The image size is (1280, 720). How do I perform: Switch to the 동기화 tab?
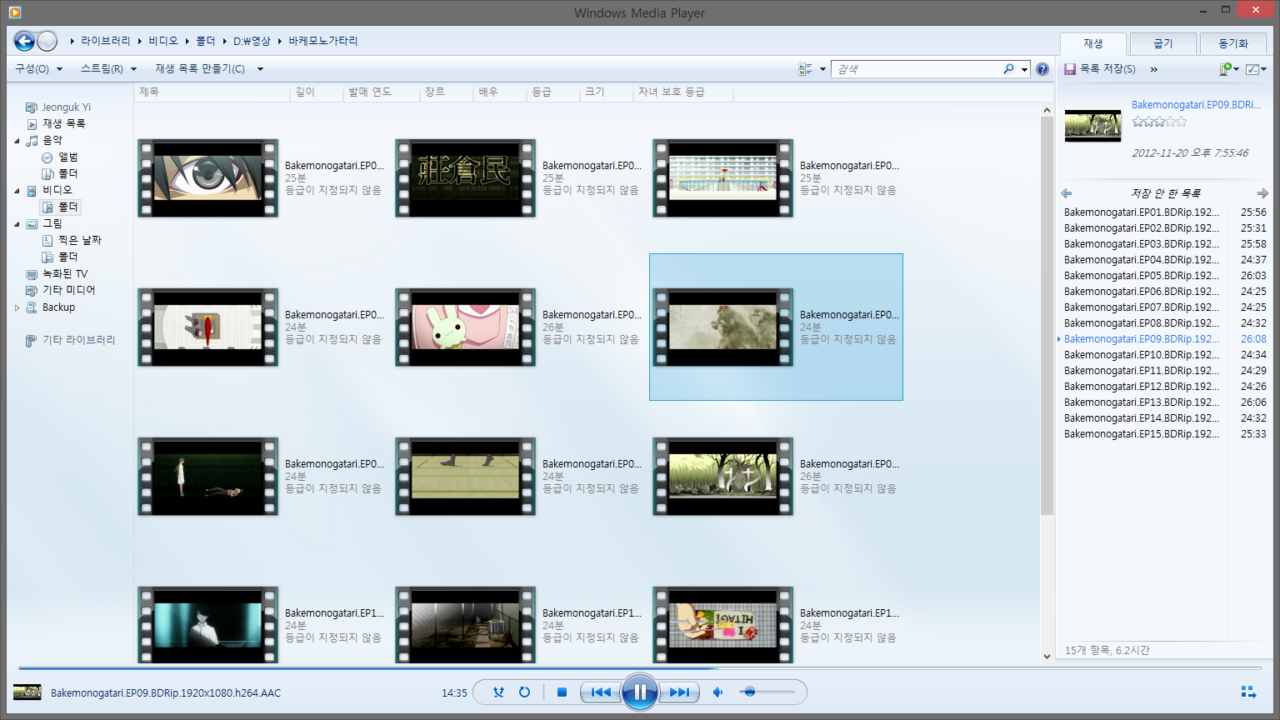pyautogui.click(x=1233, y=44)
